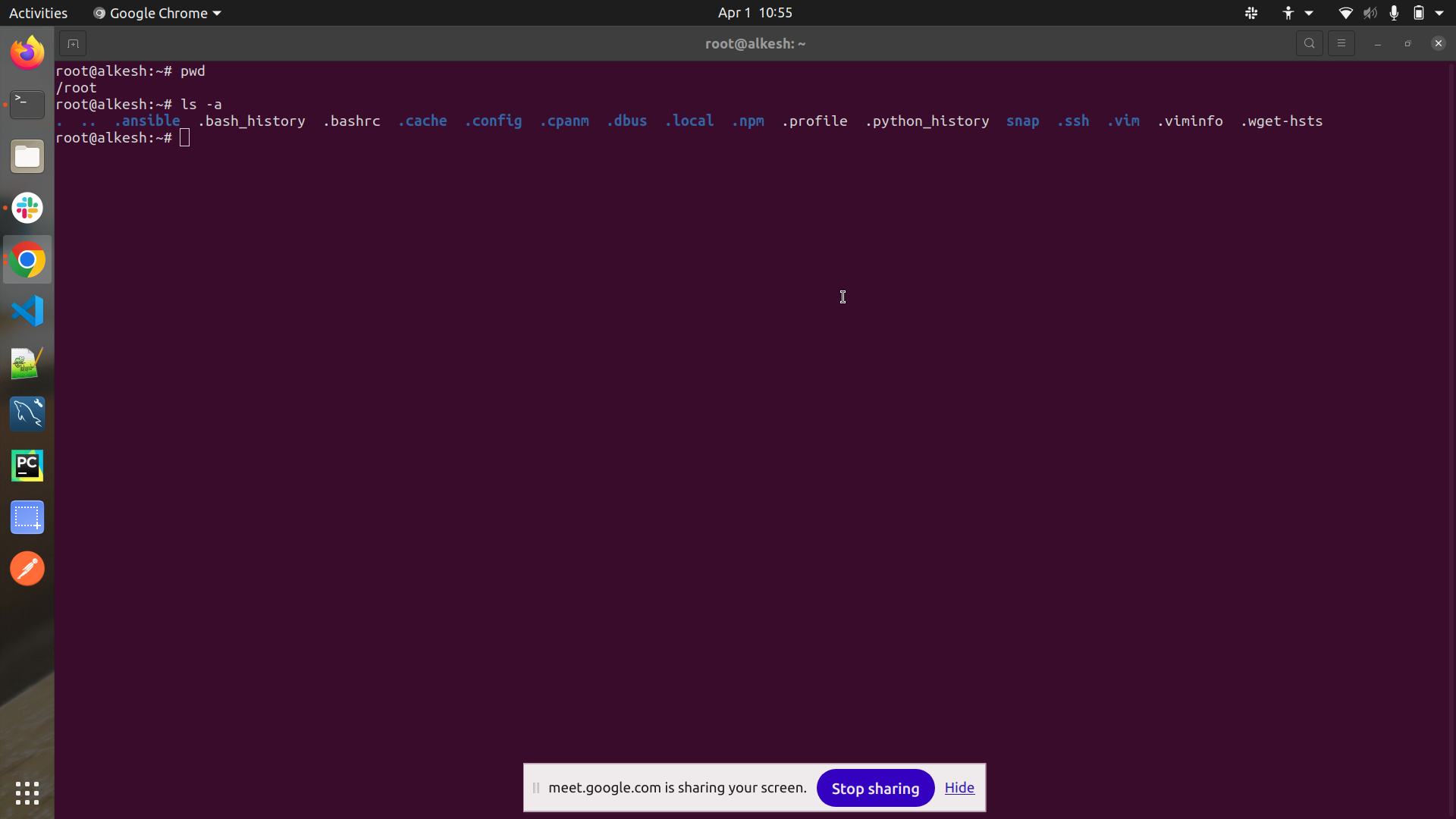Click the terminal search icon
The width and height of the screenshot is (1456, 819).
click(x=1310, y=43)
